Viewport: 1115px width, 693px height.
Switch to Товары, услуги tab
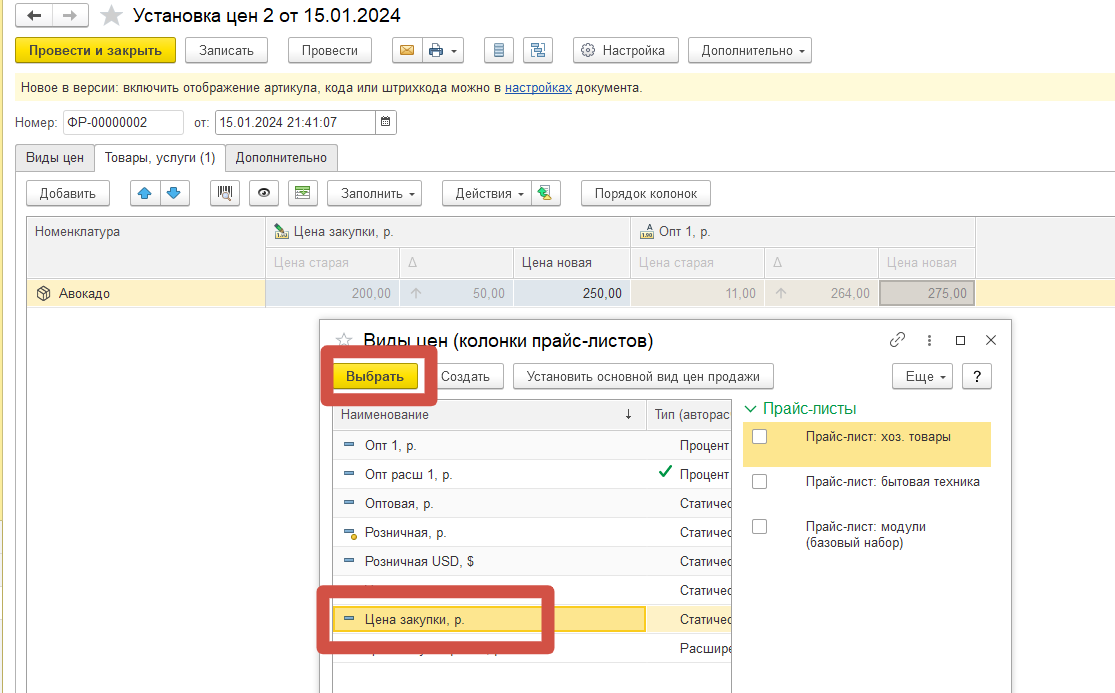click(160, 158)
